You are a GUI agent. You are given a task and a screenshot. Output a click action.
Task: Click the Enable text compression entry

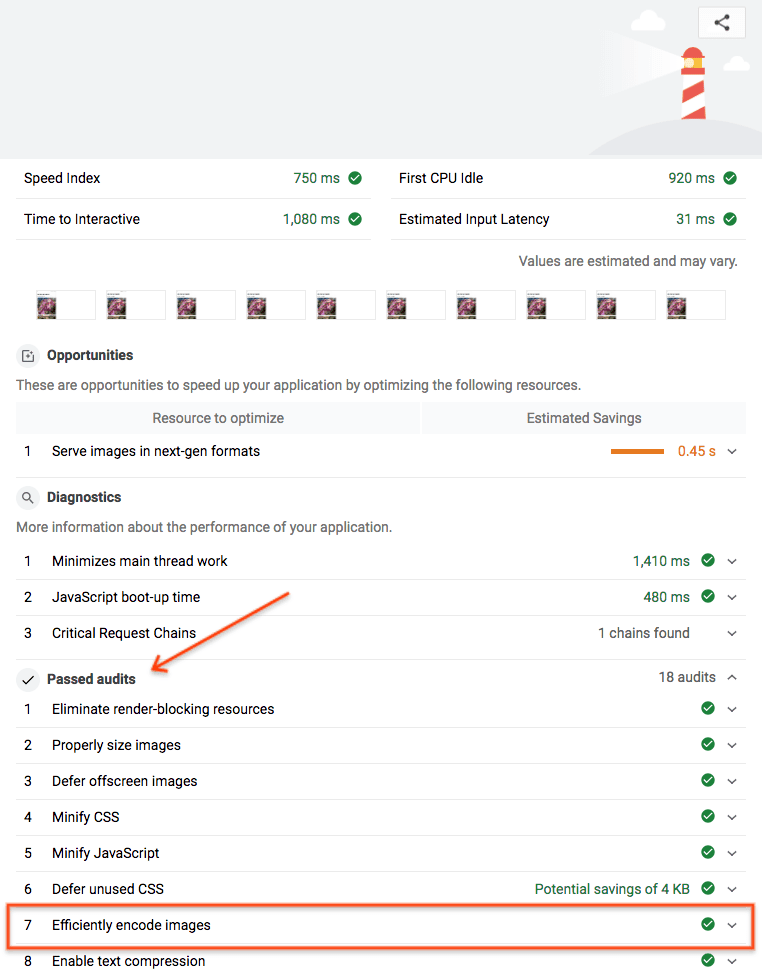click(x=127, y=960)
